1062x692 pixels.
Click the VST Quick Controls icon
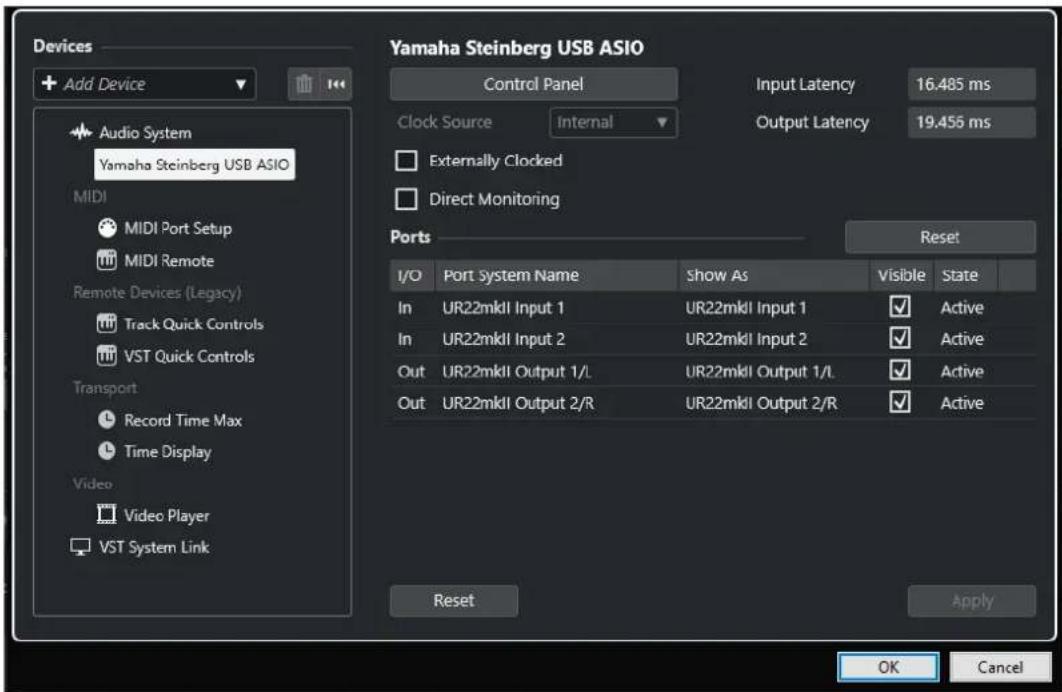[107, 355]
